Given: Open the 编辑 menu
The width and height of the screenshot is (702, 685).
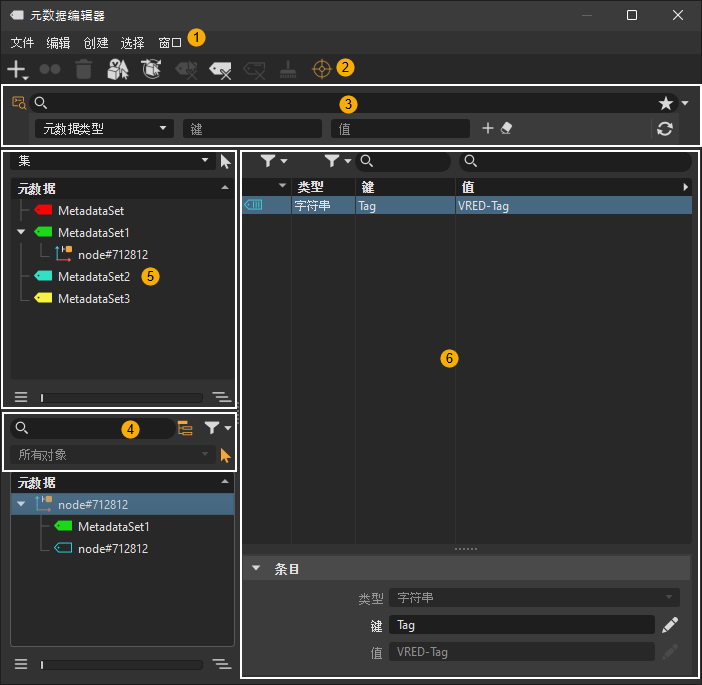Looking at the screenshot, I should point(58,43).
